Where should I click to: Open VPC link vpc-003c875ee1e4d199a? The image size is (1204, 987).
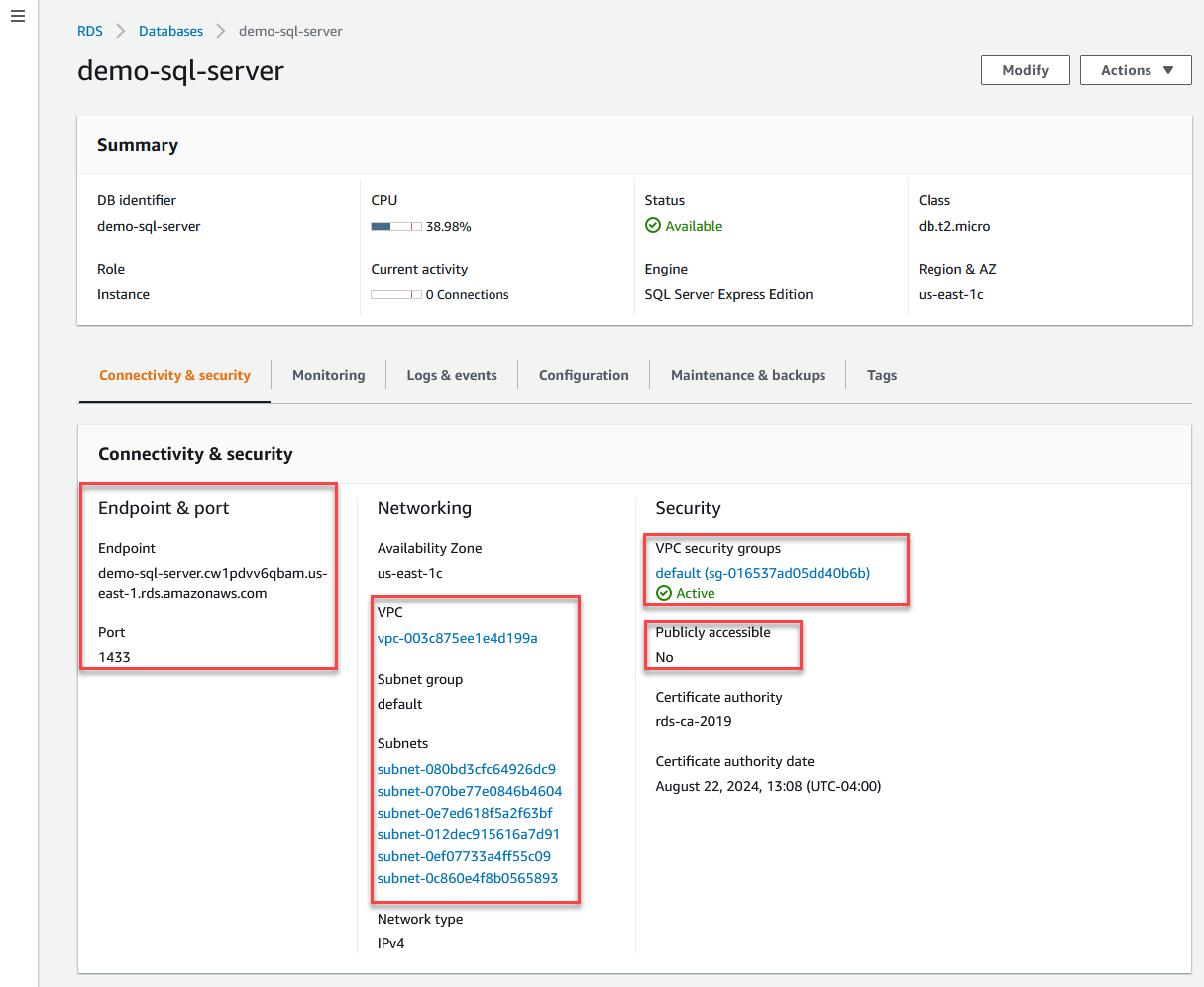458,638
